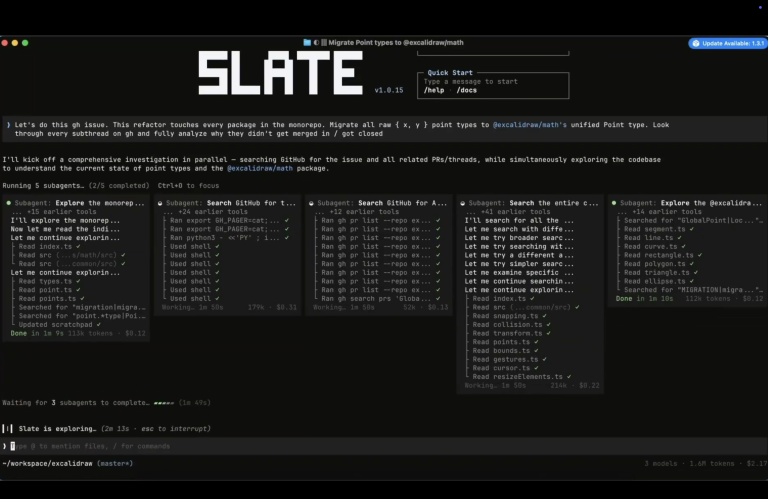Screen dimensions: 768x499
Task: Click the /help command in Quick Start
Action: click(434, 90)
